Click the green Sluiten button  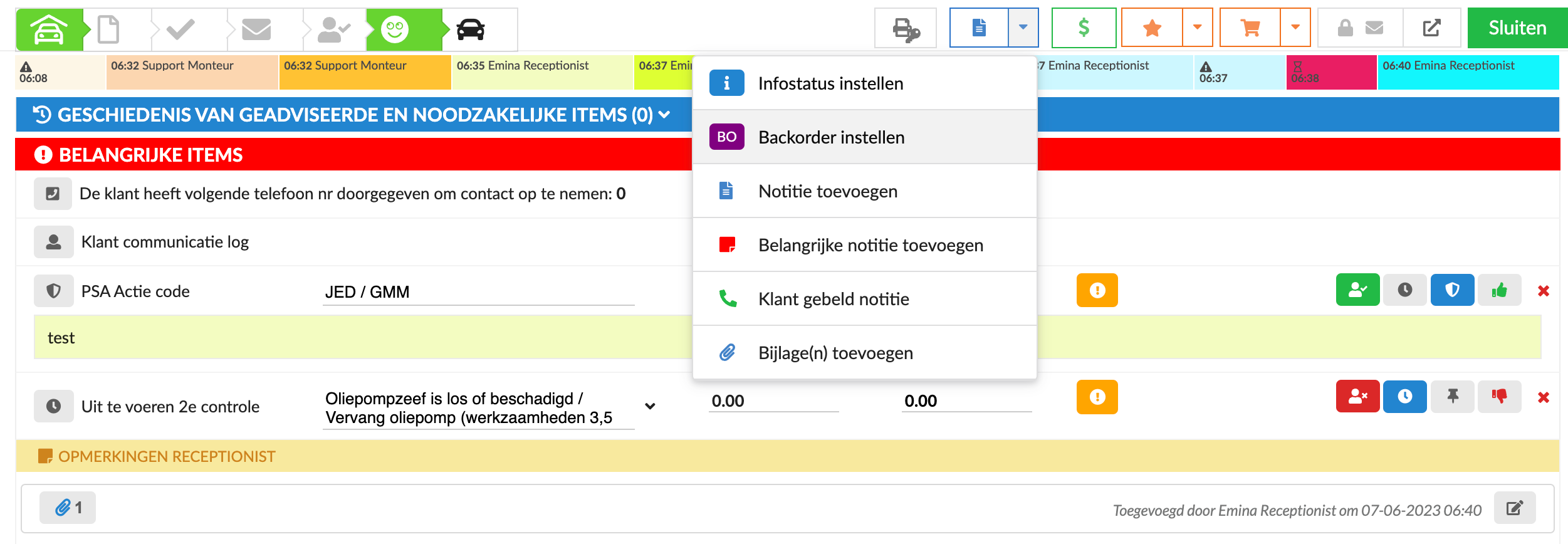coord(1517,28)
